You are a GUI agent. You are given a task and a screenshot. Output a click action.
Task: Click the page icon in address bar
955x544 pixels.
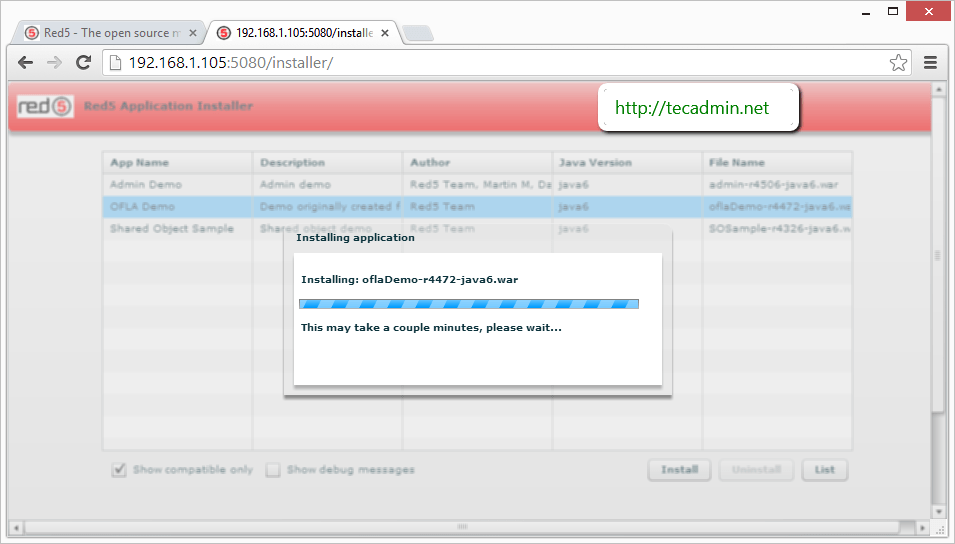point(115,62)
